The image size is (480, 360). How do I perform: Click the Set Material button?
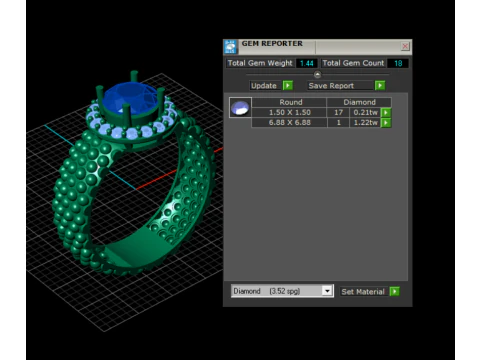tap(363, 292)
